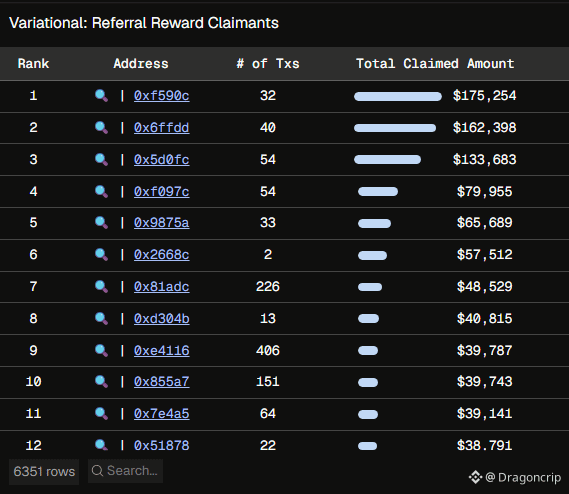The image size is (569, 494).
Task: Click the 226 transactions cell
Action: [268, 287]
